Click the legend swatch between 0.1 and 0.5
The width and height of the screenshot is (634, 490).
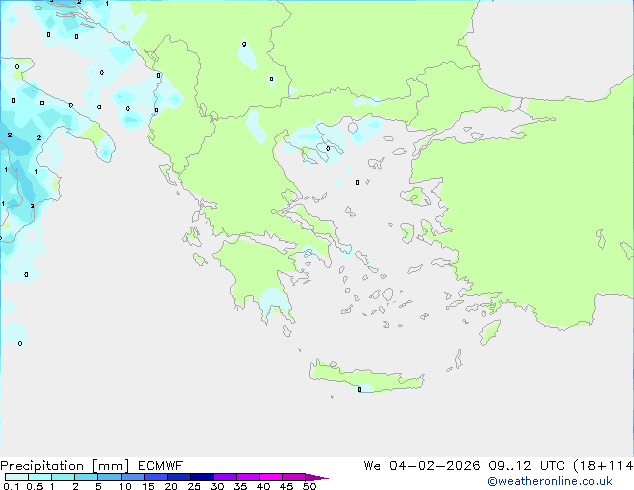pyautogui.click(x=17, y=477)
